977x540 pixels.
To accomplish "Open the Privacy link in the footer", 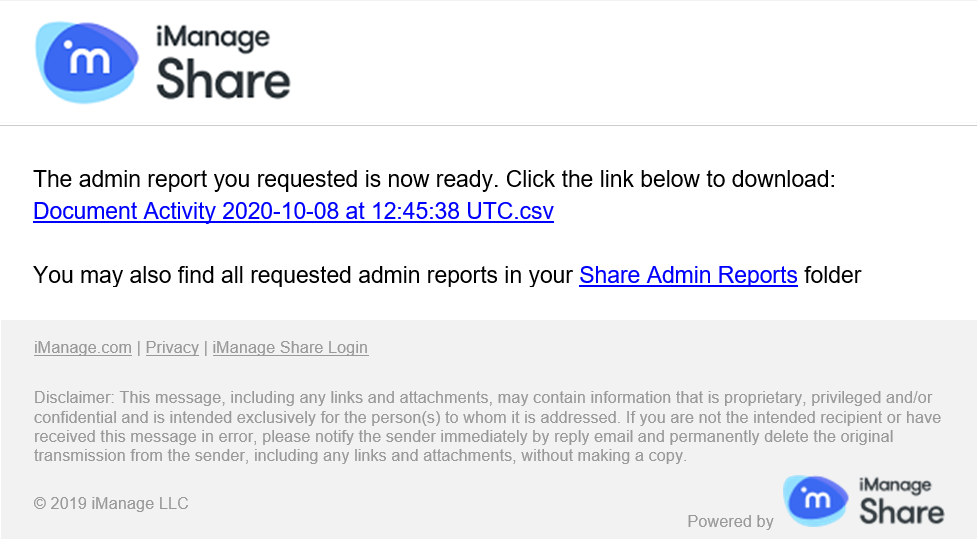I will [172, 348].
